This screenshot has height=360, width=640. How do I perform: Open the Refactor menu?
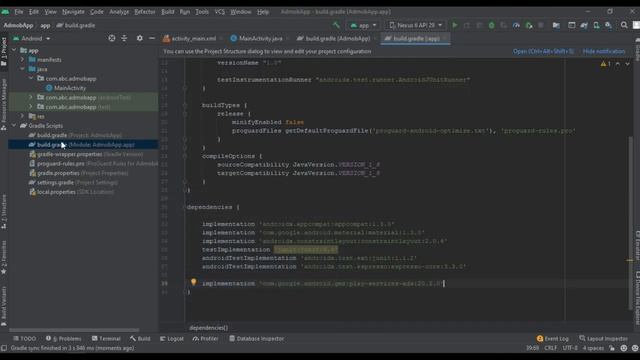click(x=144, y=12)
